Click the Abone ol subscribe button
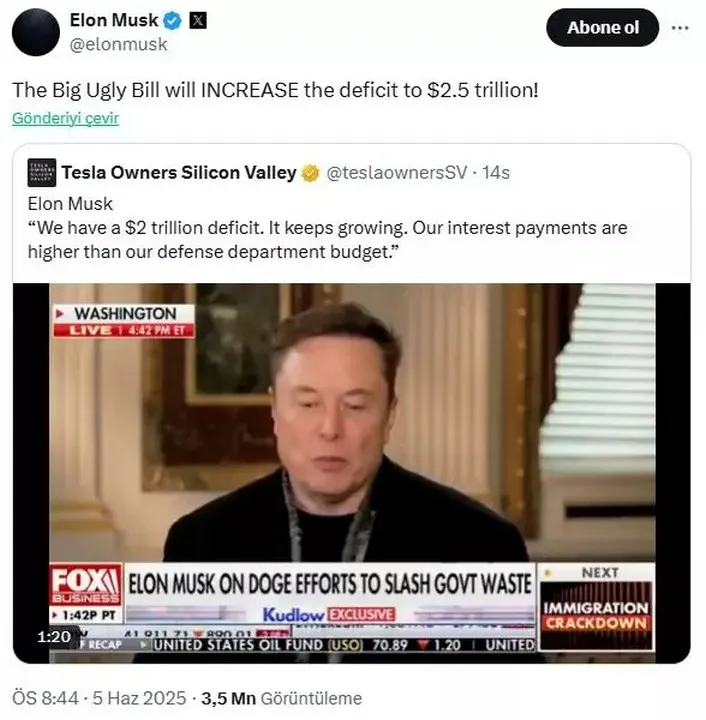 602,28
